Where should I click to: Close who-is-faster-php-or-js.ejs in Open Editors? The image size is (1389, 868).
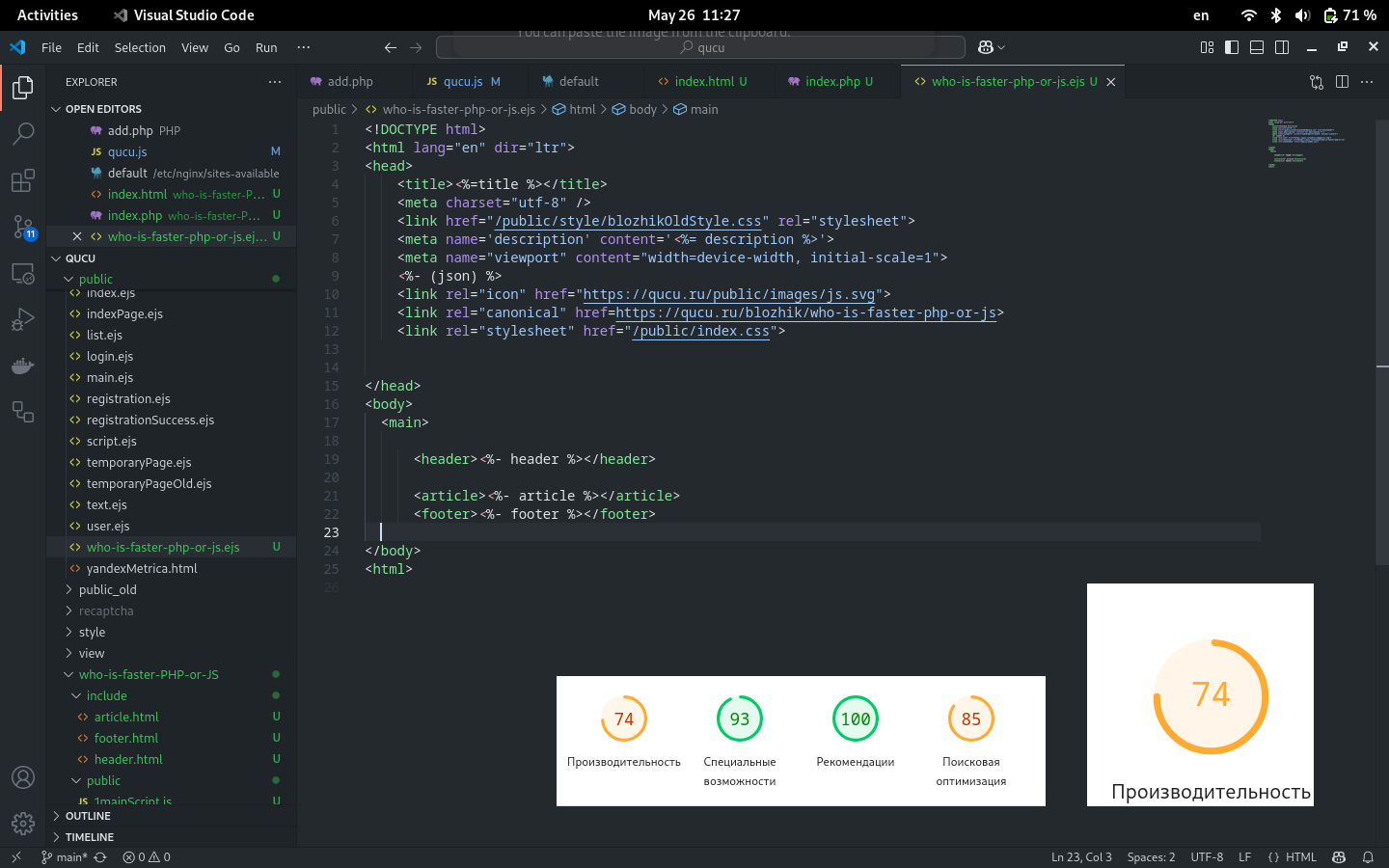point(77,236)
